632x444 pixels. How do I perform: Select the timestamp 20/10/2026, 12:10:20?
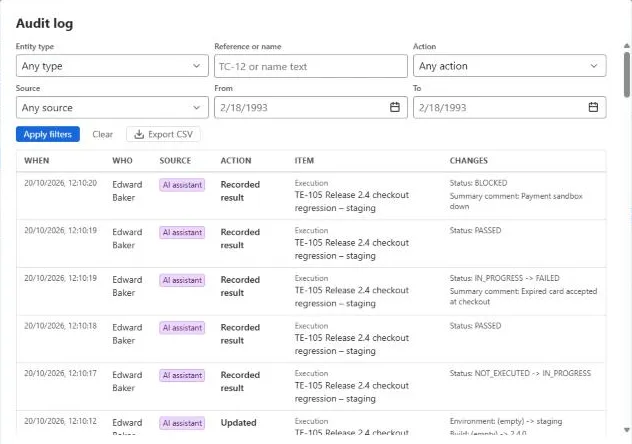tap(60, 183)
